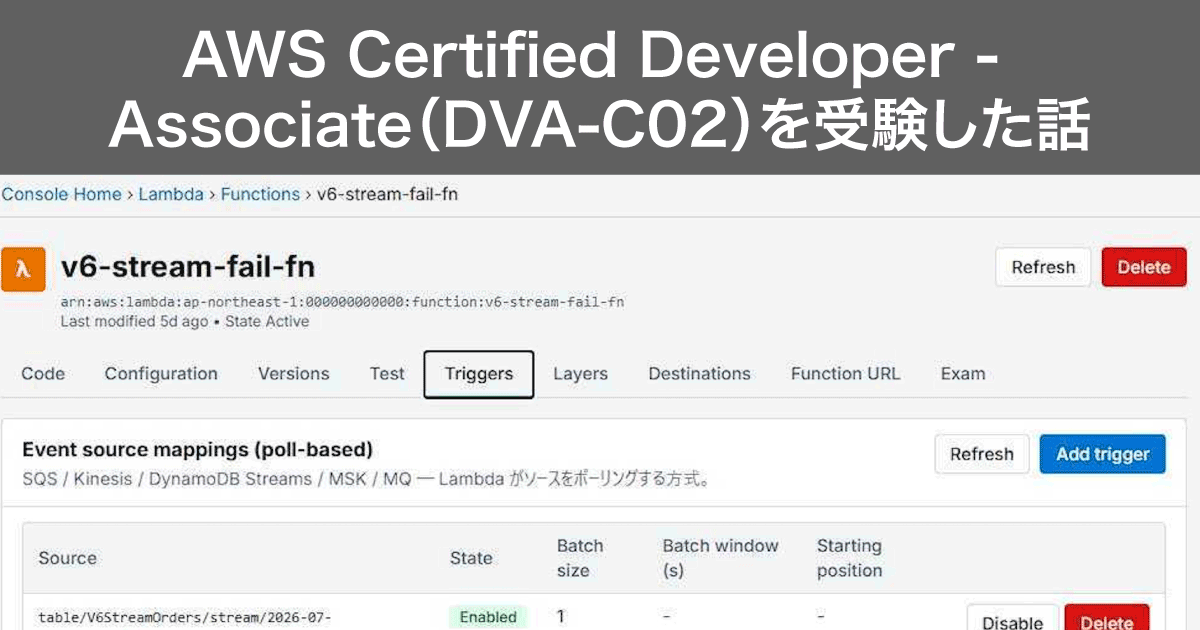The image size is (1200, 630).
Task: Open the Console Home breadcrumb link
Action: (x=61, y=194)
